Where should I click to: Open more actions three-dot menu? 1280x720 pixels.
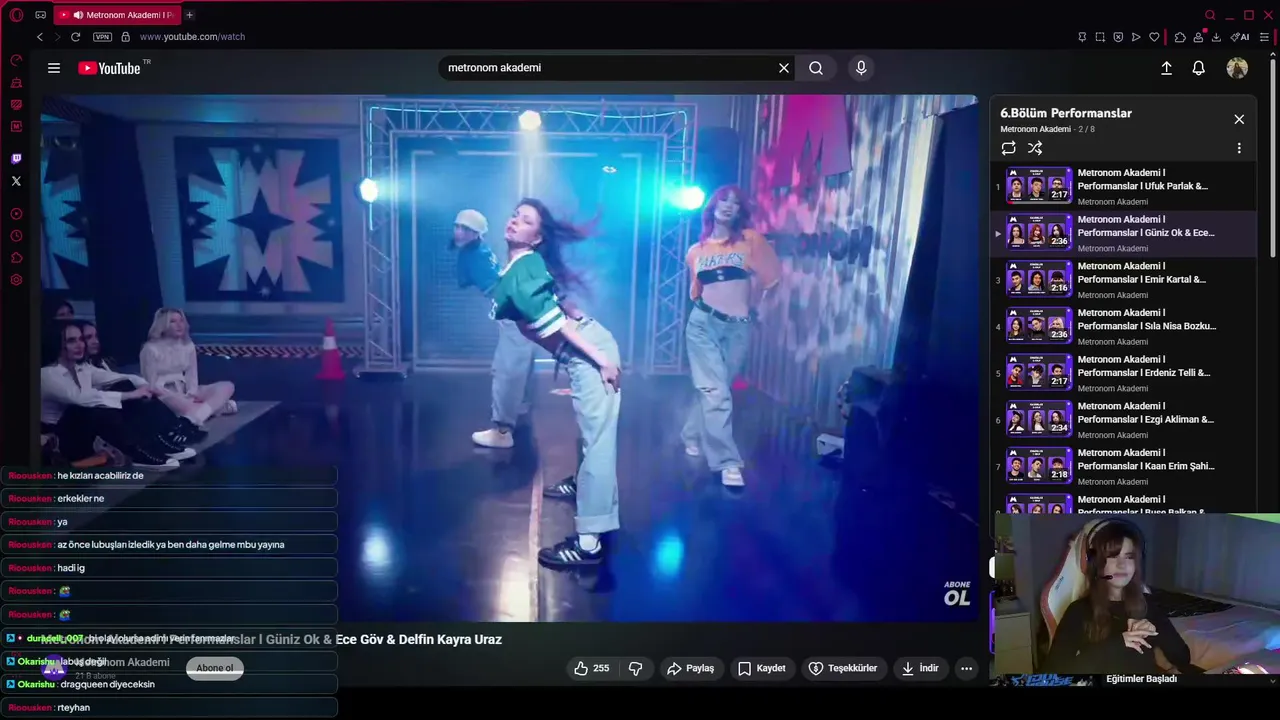tap(966, 668)
